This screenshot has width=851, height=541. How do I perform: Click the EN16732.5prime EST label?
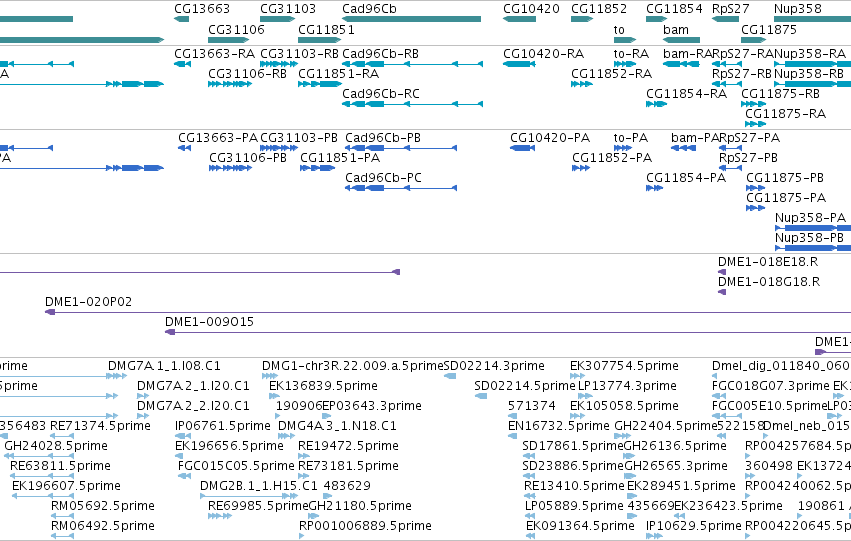coord(558,426)
